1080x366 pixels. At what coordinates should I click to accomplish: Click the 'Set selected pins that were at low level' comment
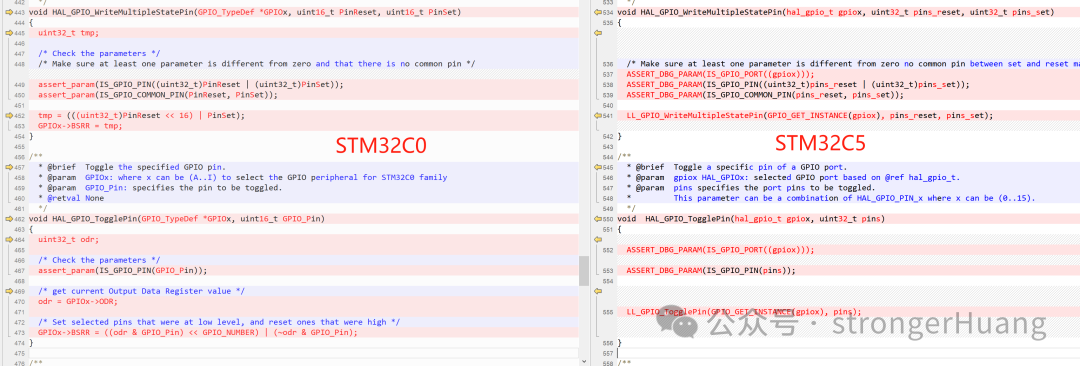(x=219, y=322)
